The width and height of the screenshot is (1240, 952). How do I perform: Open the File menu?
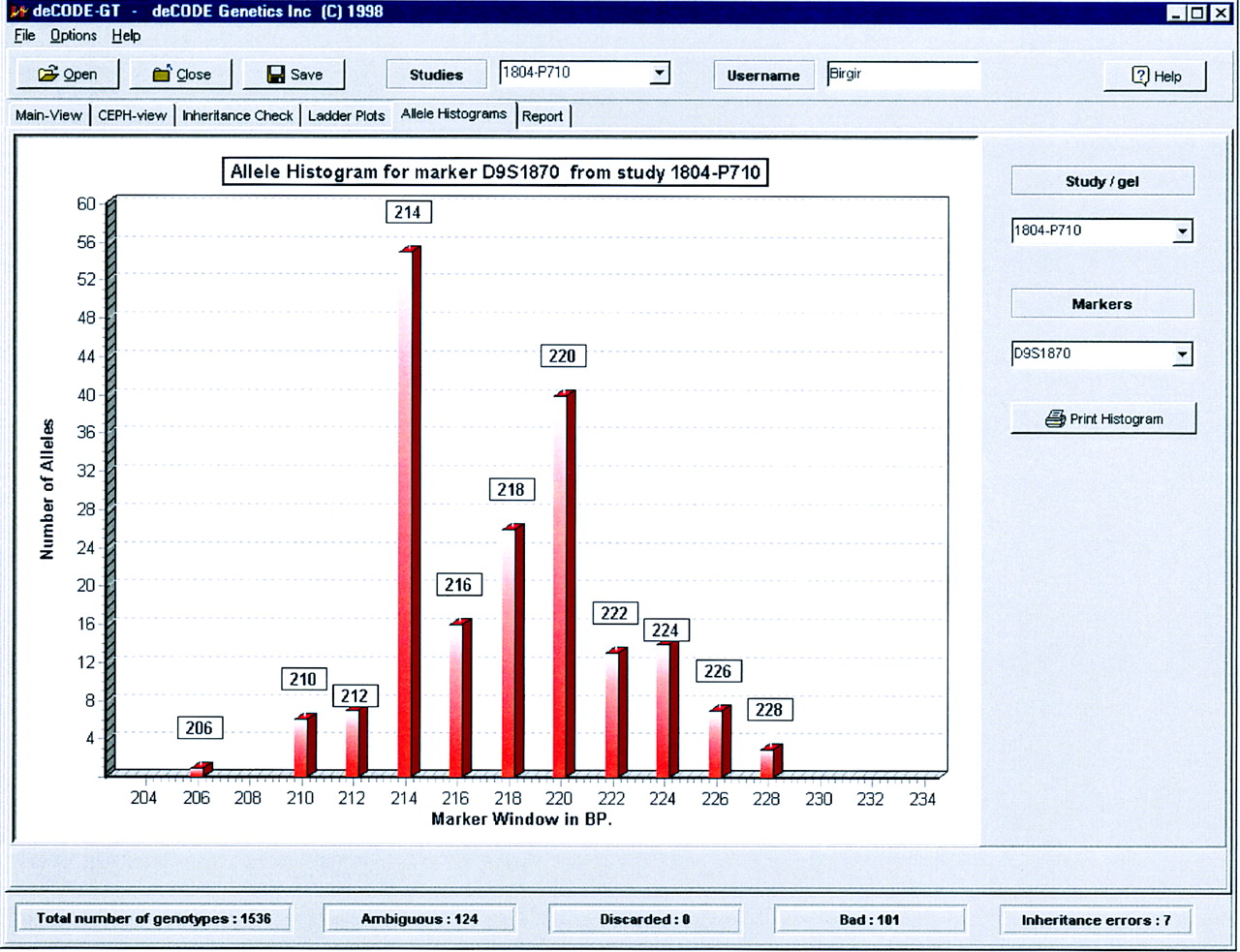tap(24, 36)
